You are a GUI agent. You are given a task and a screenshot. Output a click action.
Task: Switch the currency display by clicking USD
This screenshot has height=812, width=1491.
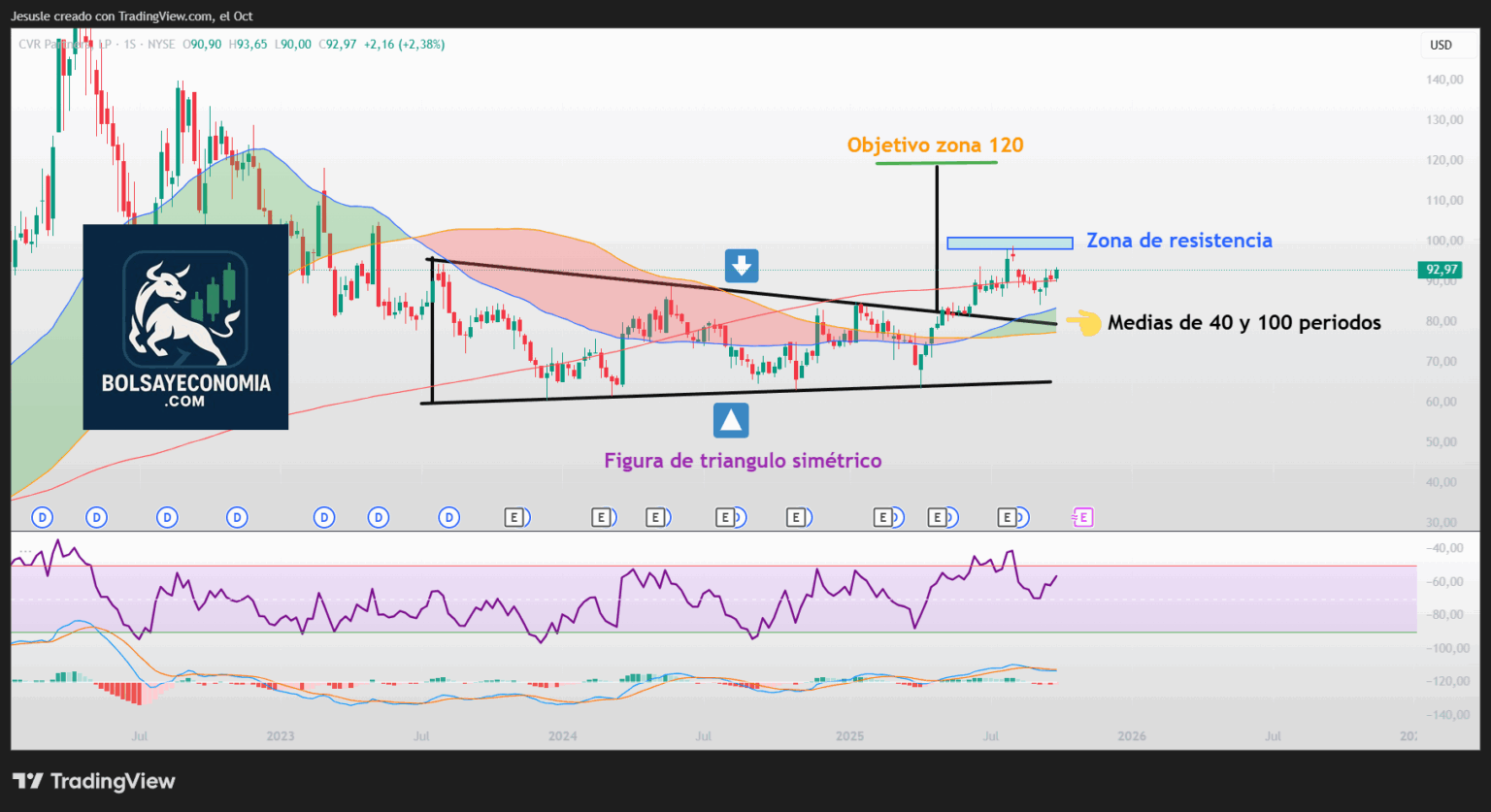coord(1441,45)
